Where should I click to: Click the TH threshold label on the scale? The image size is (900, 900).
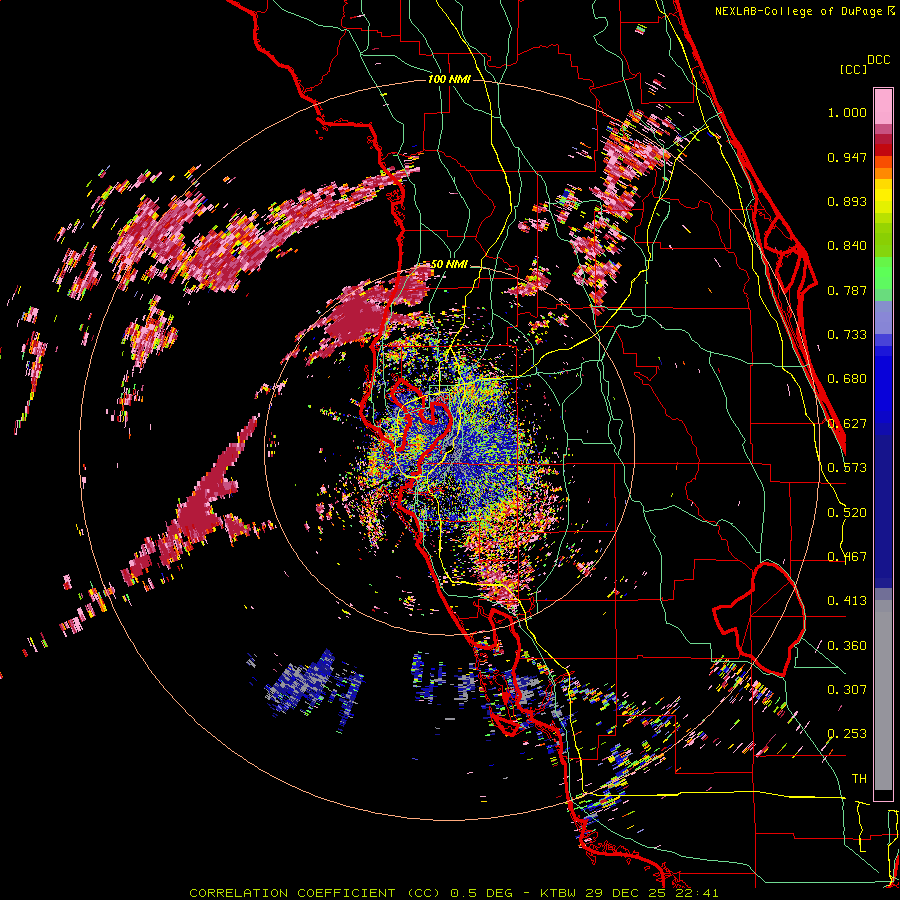point(859,779)
